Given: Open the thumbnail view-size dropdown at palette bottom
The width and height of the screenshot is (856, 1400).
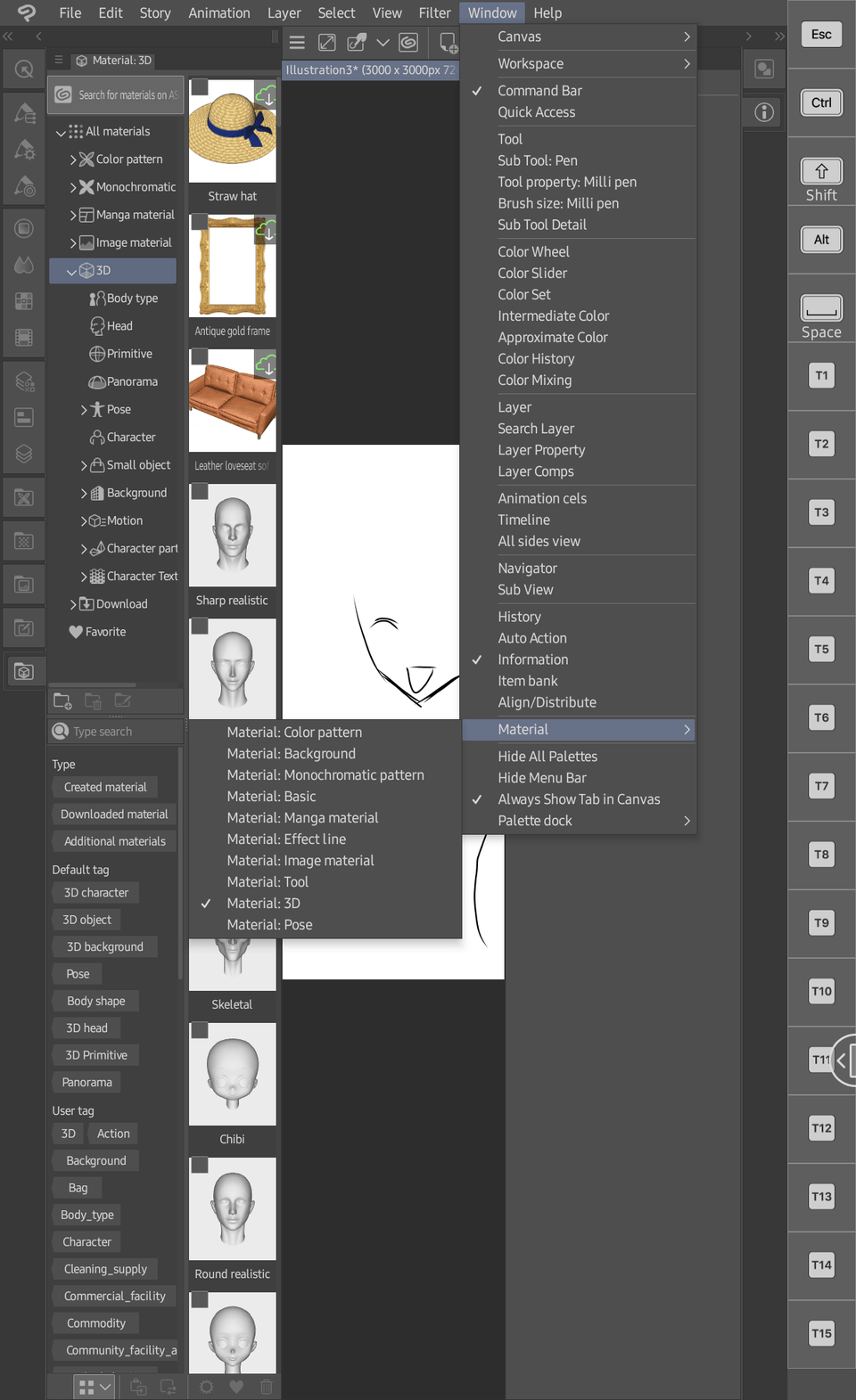Looking at the screenshot, I should click(x=95, y=1387).
